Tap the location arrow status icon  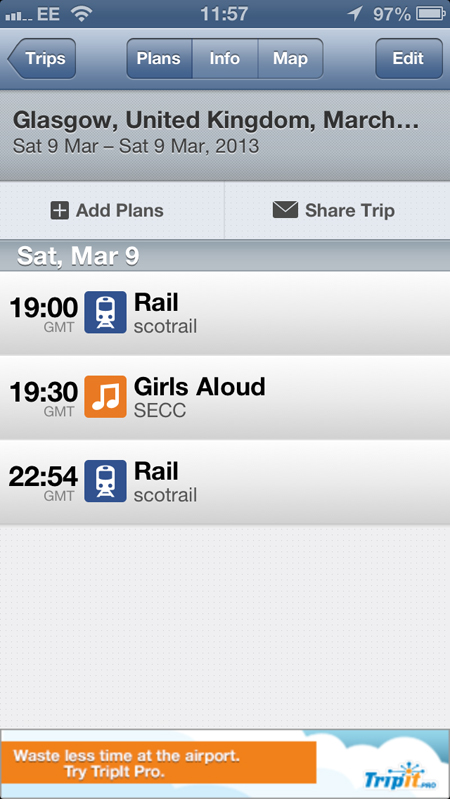pyautogui.click(x=355, y=14)
